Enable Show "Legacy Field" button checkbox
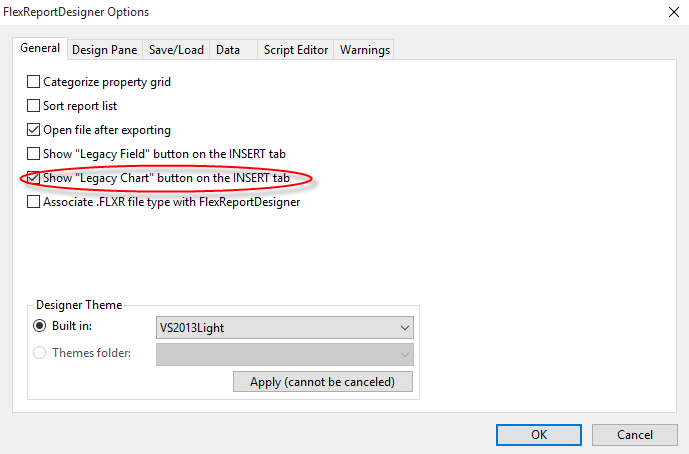 tap(33, 154)
